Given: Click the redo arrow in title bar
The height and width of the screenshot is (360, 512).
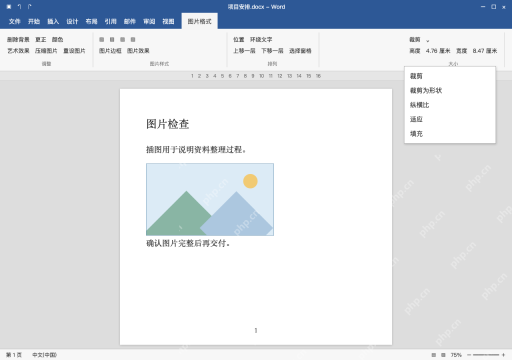Looking at the screenshot, I should pyautogui.click(x=30, y=7).
